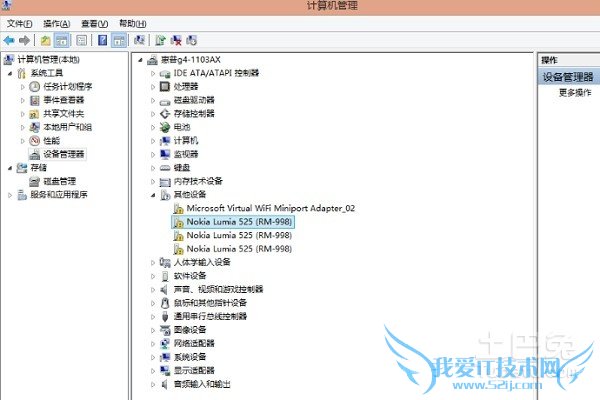
Task: Open the 帮助(H) menu
Action: pyautogui.click(x=132, y=24)
